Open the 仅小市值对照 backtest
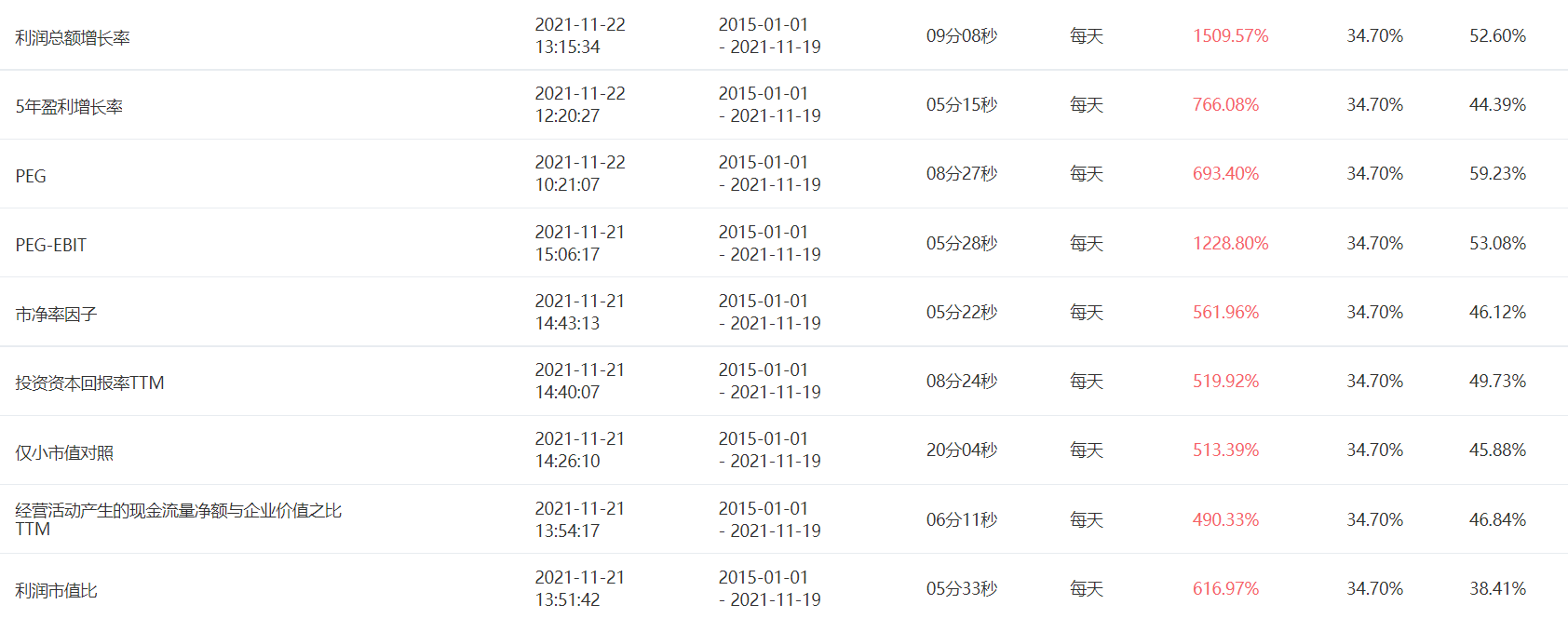The image size is (1568, 618). (64, 452)
